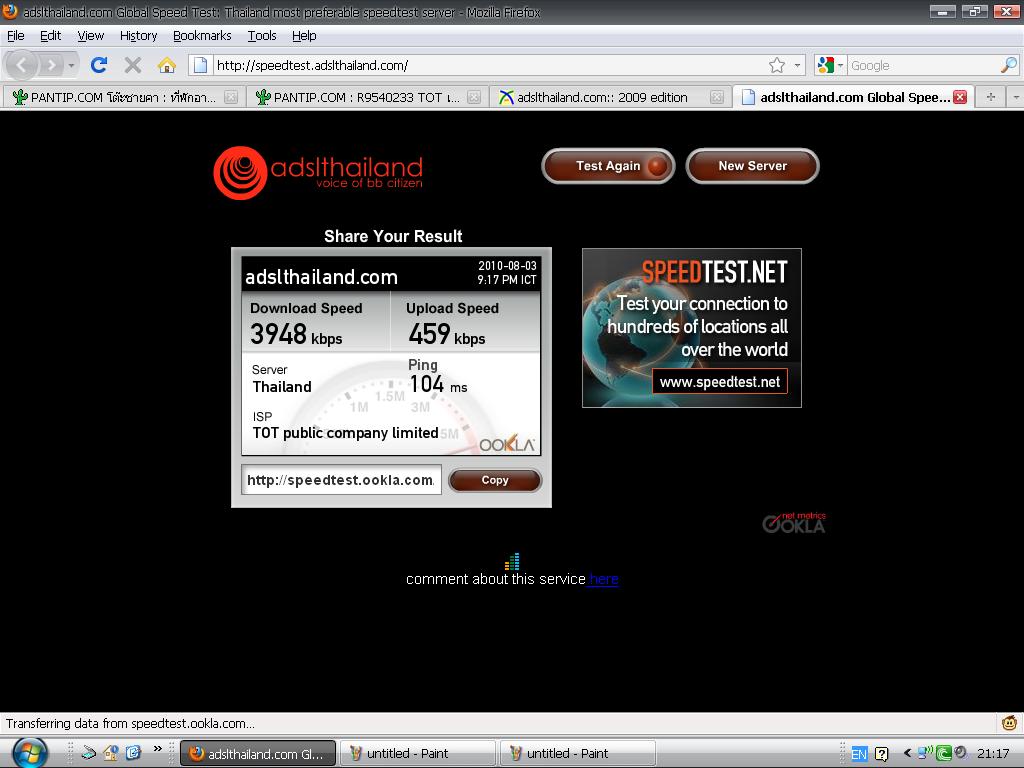Open the www.speedtest.net ad link
The image size is (1024, 768).
coord(720,382)
